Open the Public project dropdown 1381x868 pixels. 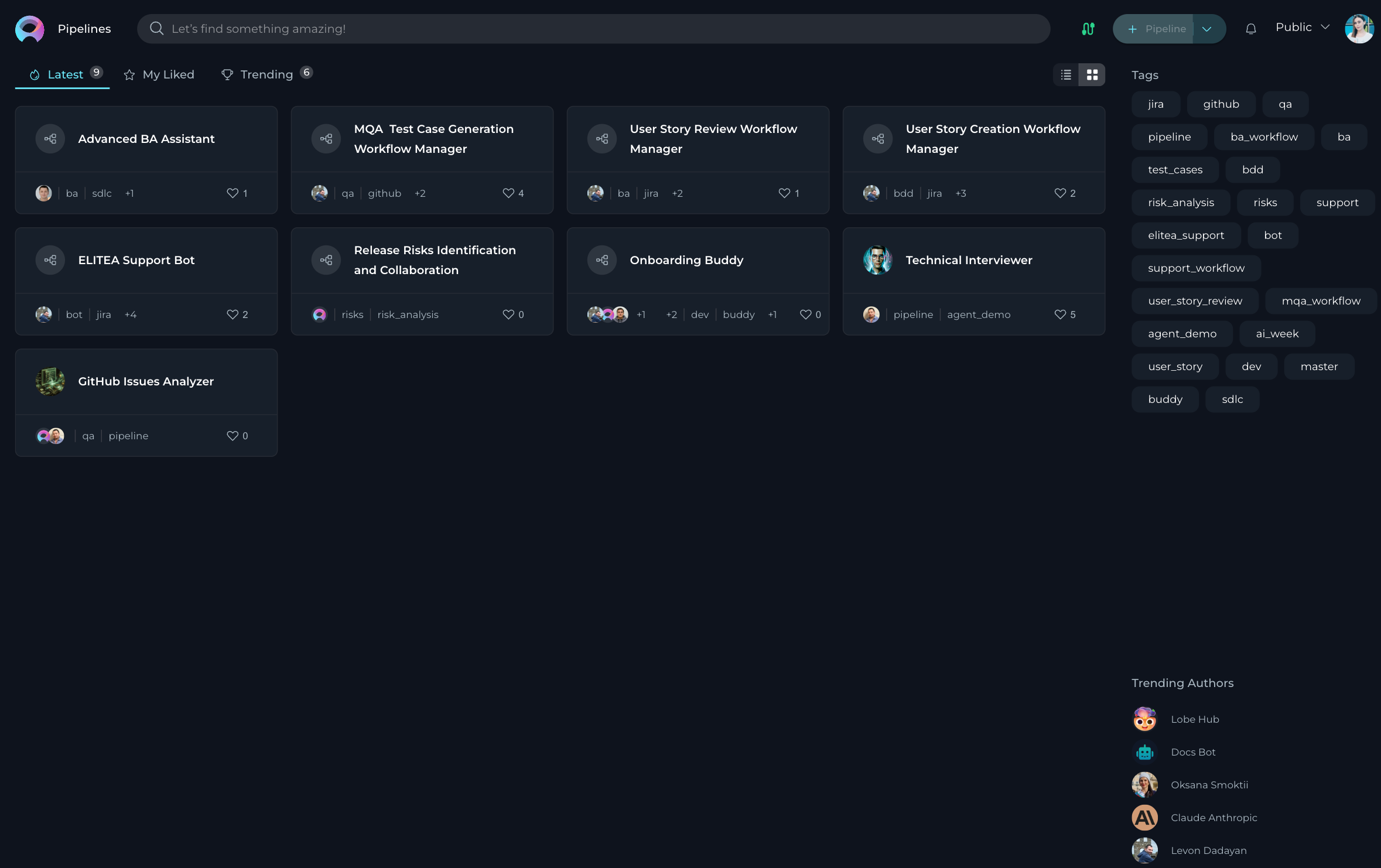[1302, 28]
